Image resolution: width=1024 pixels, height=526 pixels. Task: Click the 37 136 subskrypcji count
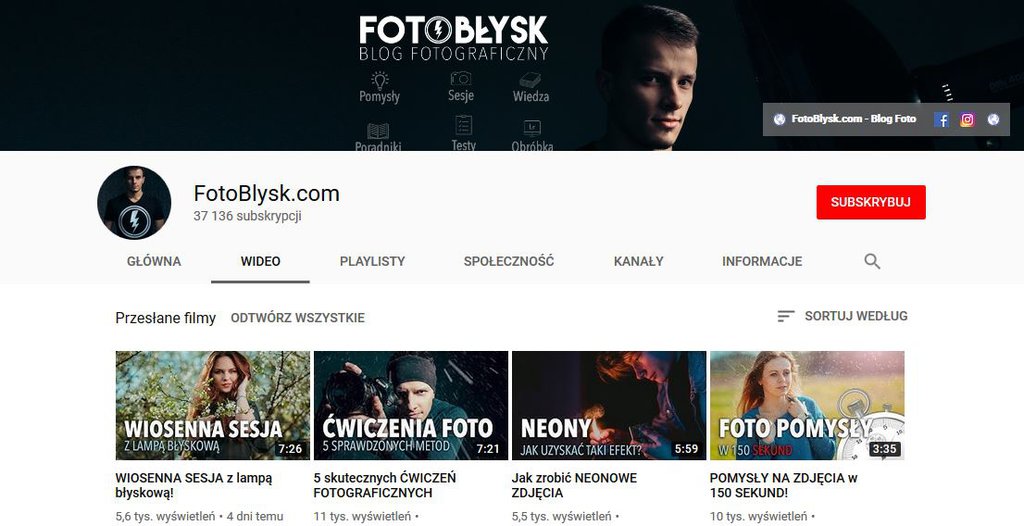(248, 216)
